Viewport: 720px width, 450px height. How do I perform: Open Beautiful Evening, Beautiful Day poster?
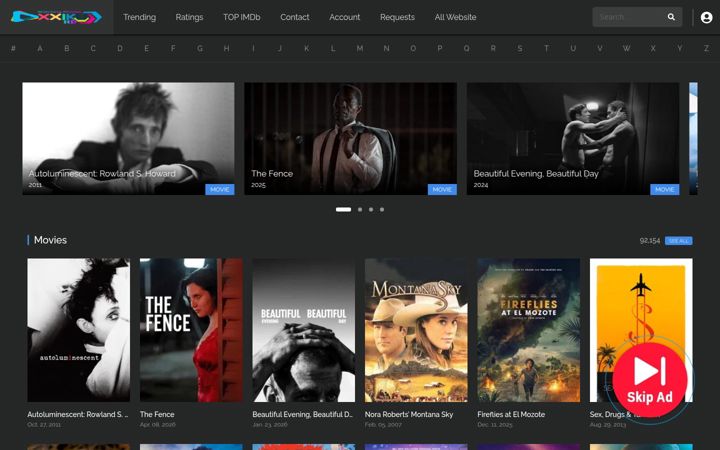point(304,330)
